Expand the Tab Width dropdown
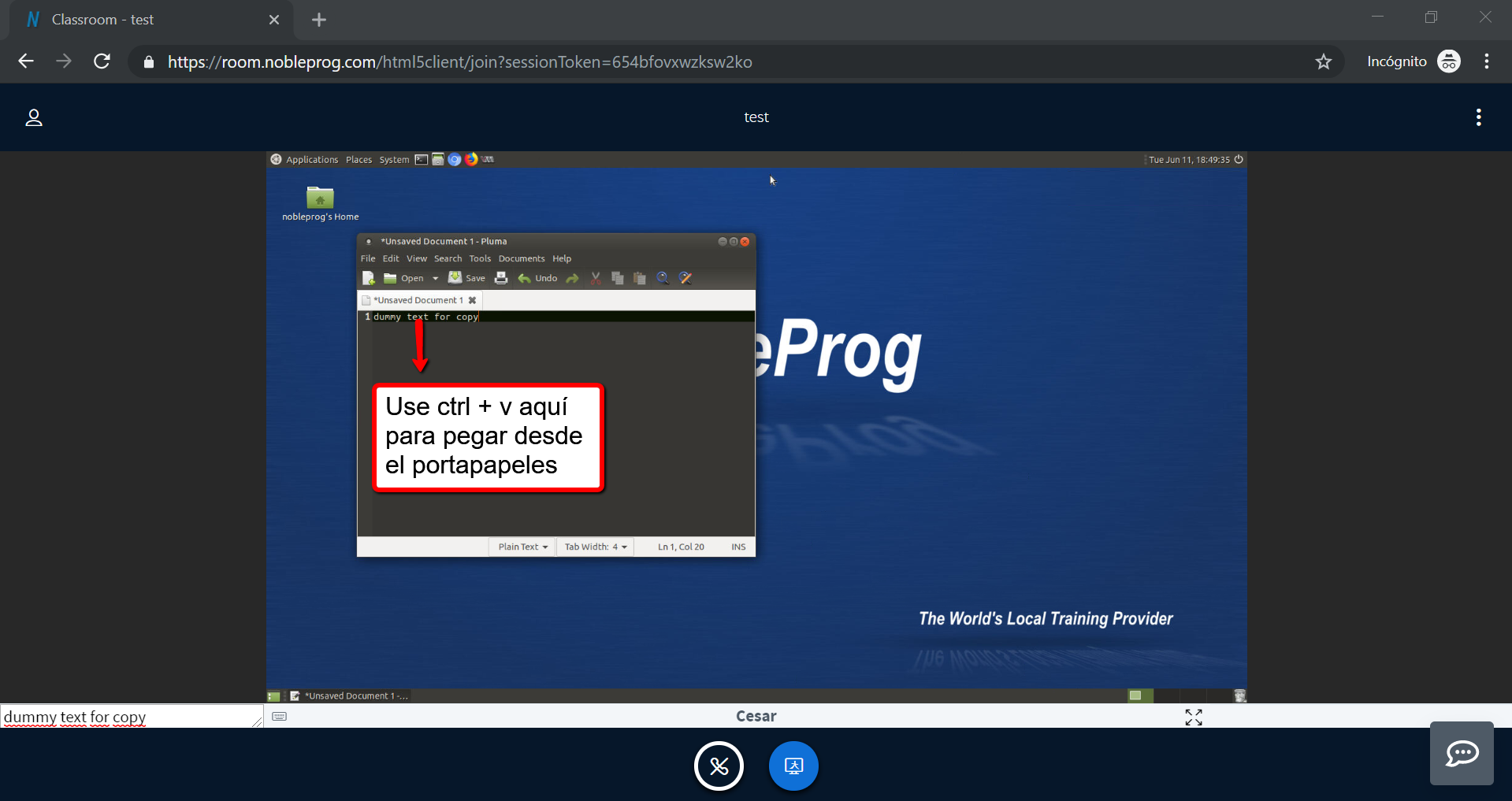The height and width of the screenshot is (801, 1512). point(596,547)
